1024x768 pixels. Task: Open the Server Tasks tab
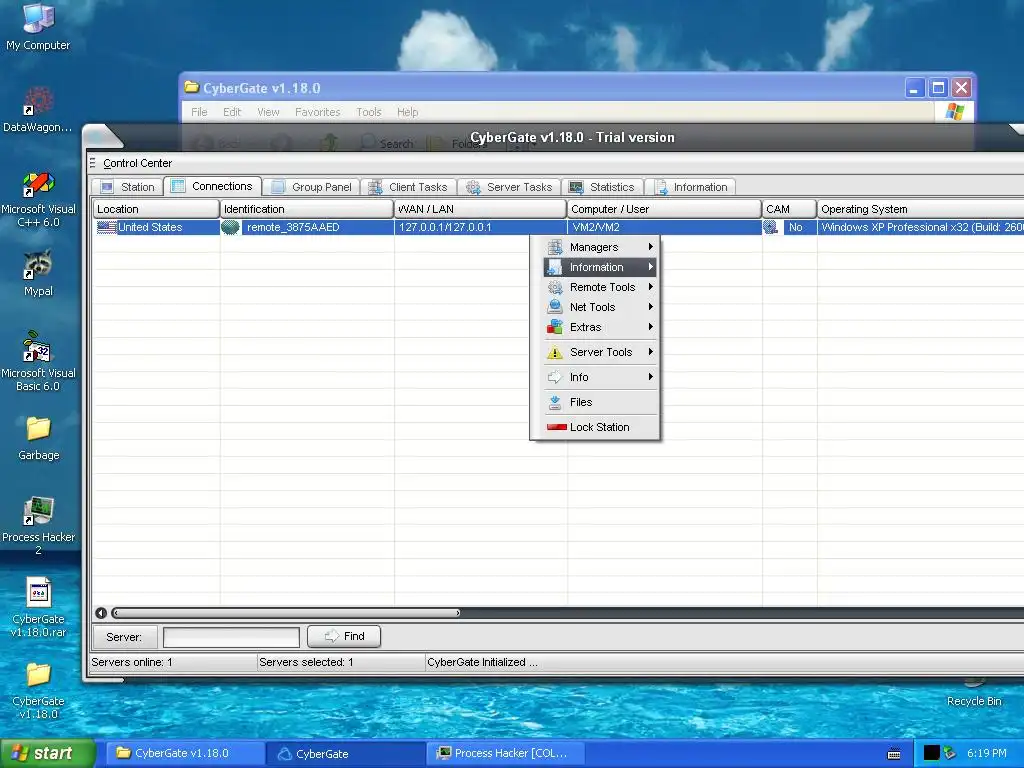click(509, 187)
